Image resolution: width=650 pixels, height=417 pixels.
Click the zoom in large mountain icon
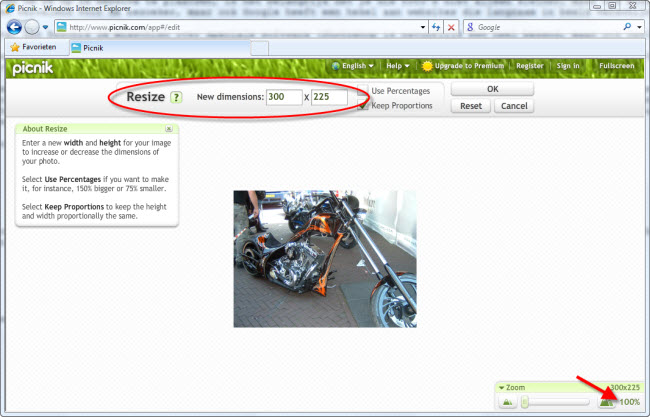(606, 402)
